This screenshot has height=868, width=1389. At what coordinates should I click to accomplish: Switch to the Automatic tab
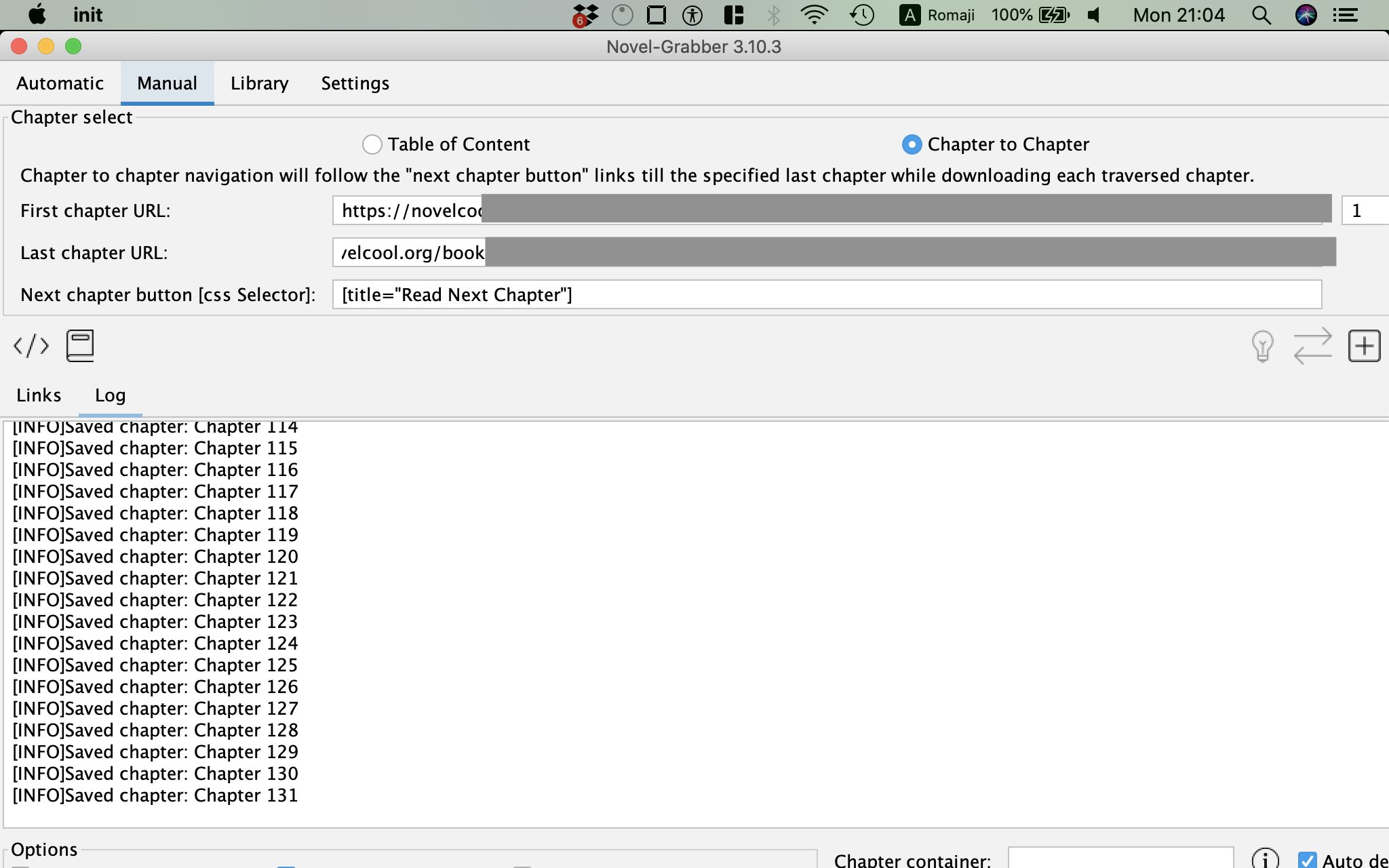[x=60, y=83]
